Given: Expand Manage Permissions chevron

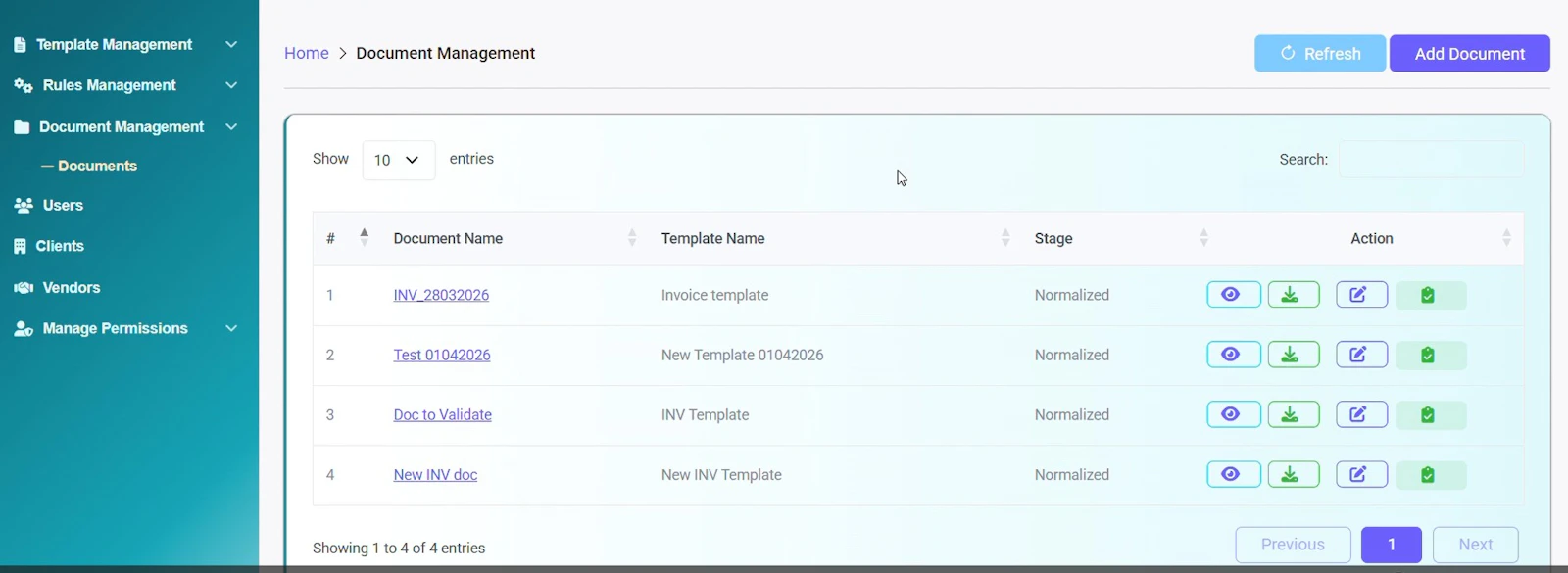Looking at the screenshot, I should 231,328.
